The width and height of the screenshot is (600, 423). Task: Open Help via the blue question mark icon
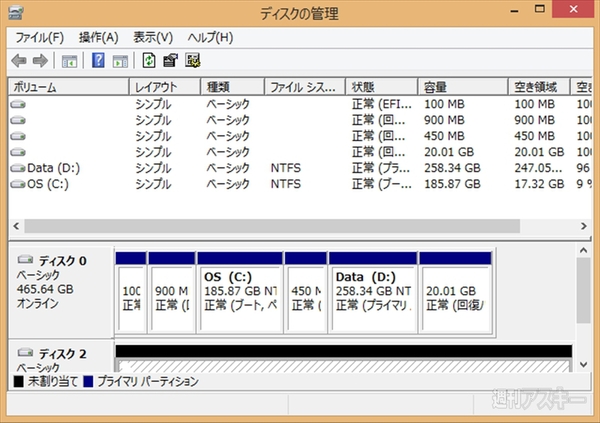98,60
